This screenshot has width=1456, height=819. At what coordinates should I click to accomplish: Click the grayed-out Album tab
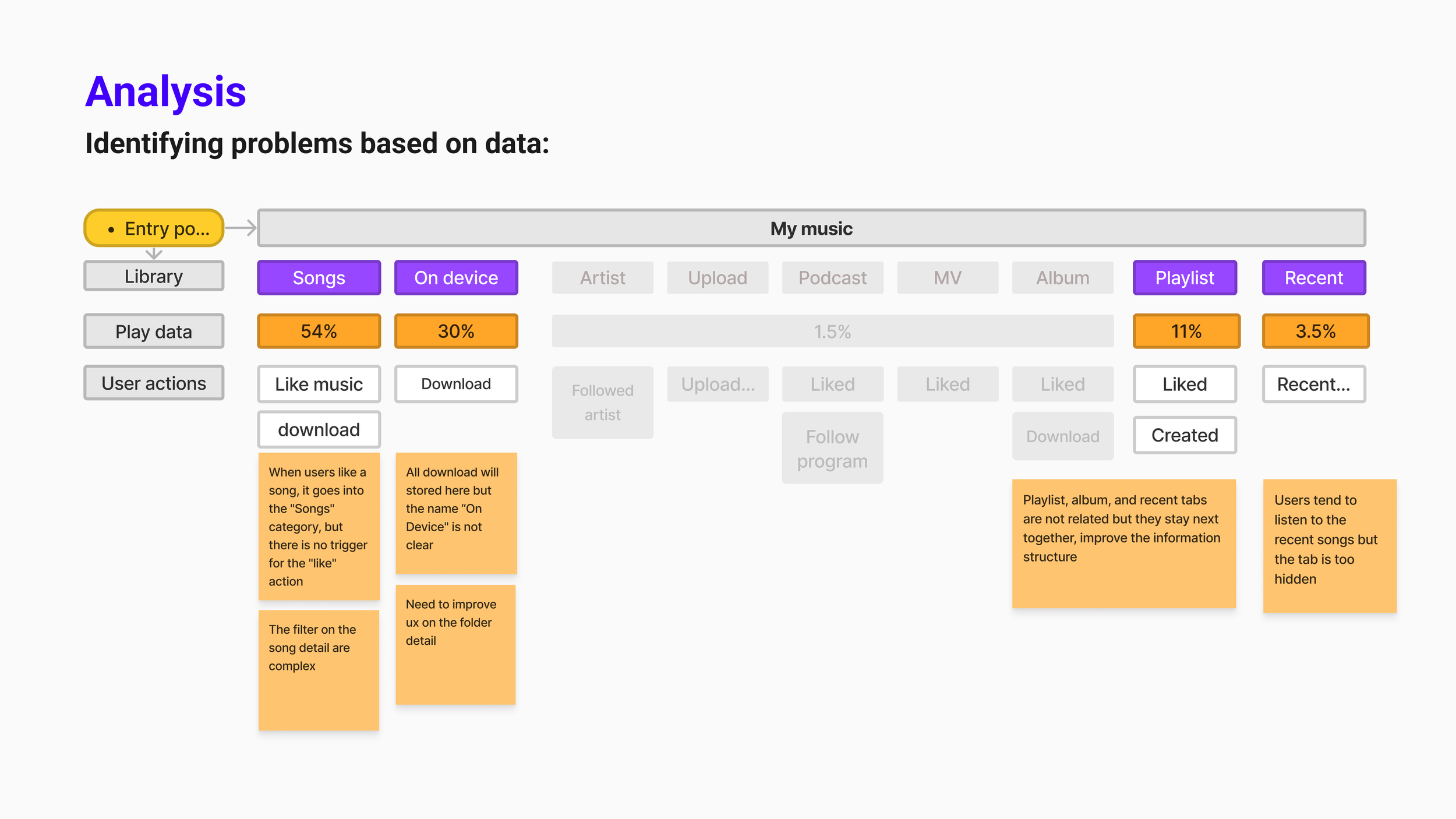[1062, 278]
